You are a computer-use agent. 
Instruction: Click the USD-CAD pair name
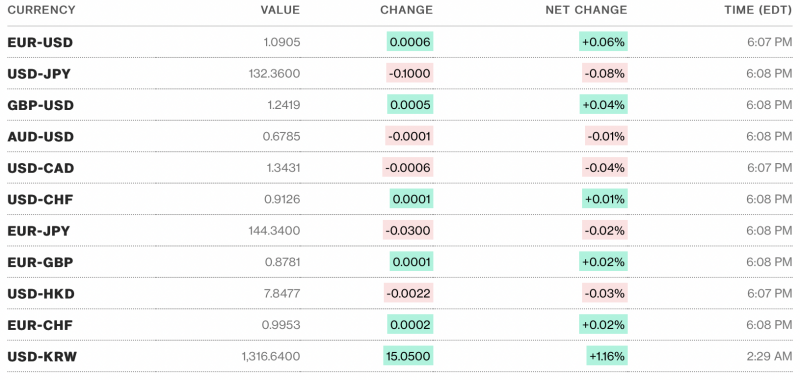pyautogui.click(x=40, y=168)
